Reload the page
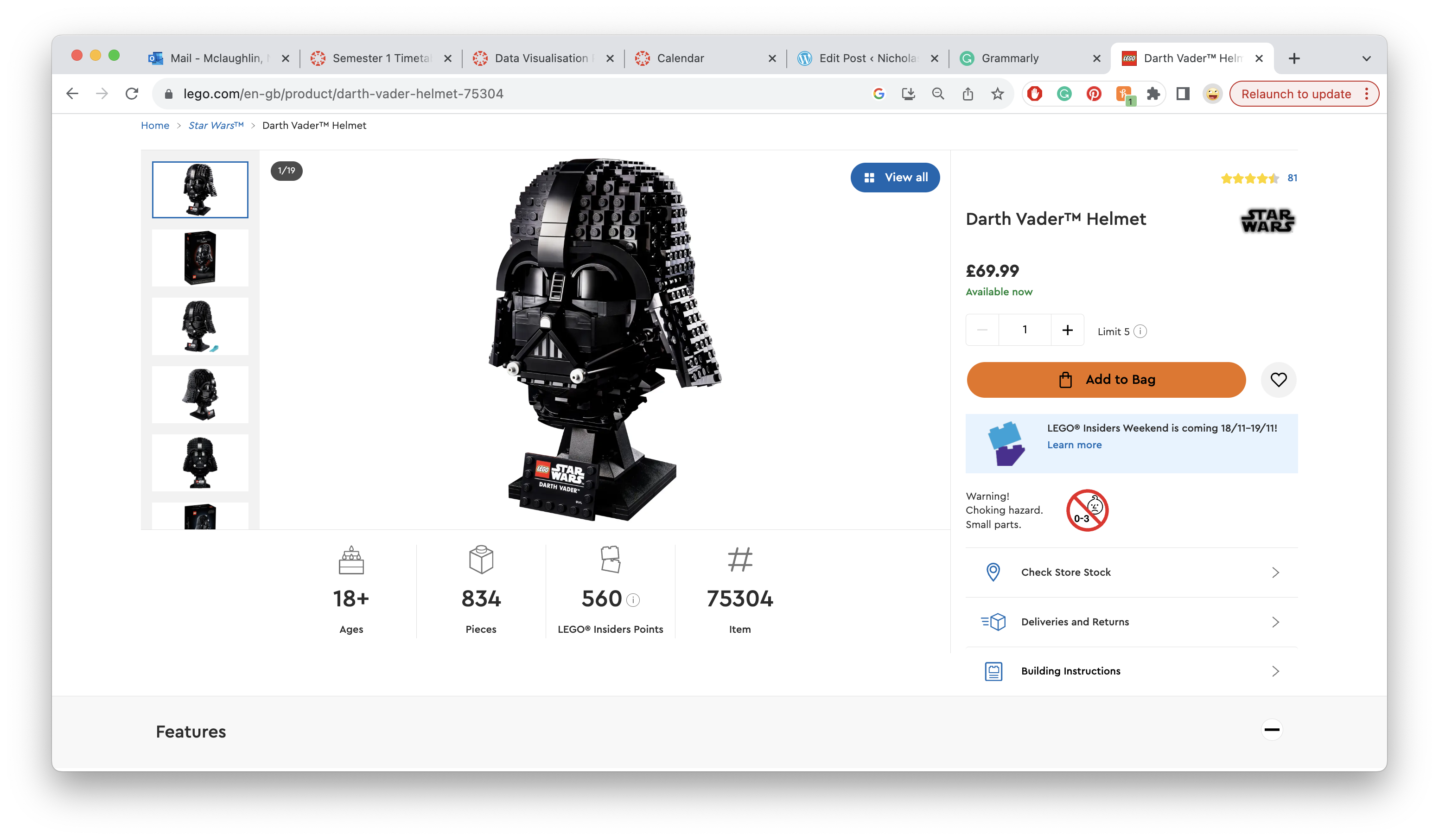The width and height of the screenshot is (1439, 840). pos(132,94)
